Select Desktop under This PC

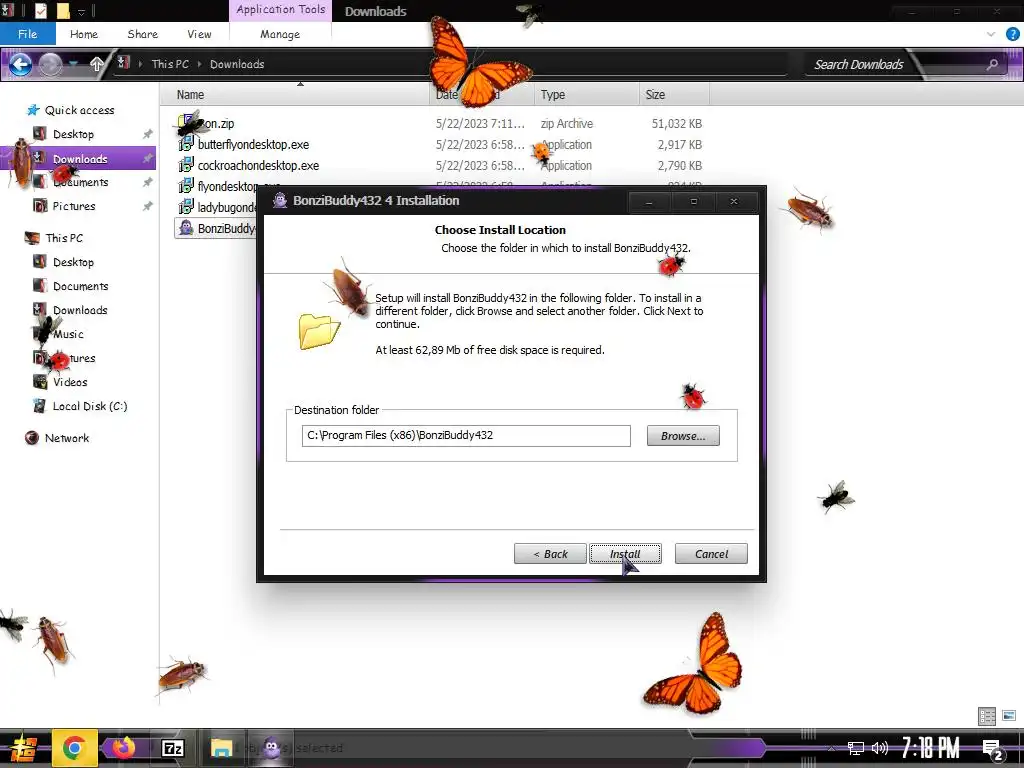(73, 262)
